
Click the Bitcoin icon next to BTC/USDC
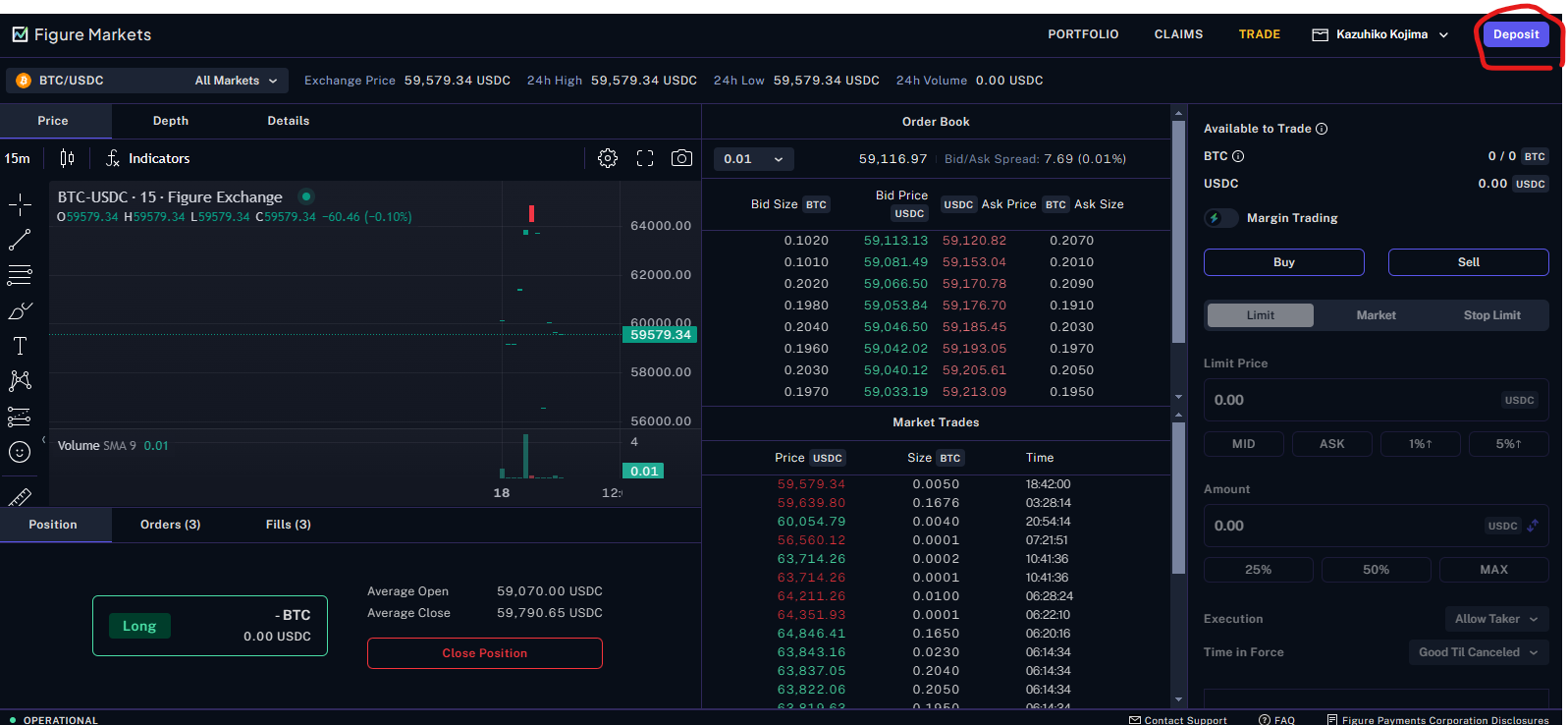click(24, 81)
